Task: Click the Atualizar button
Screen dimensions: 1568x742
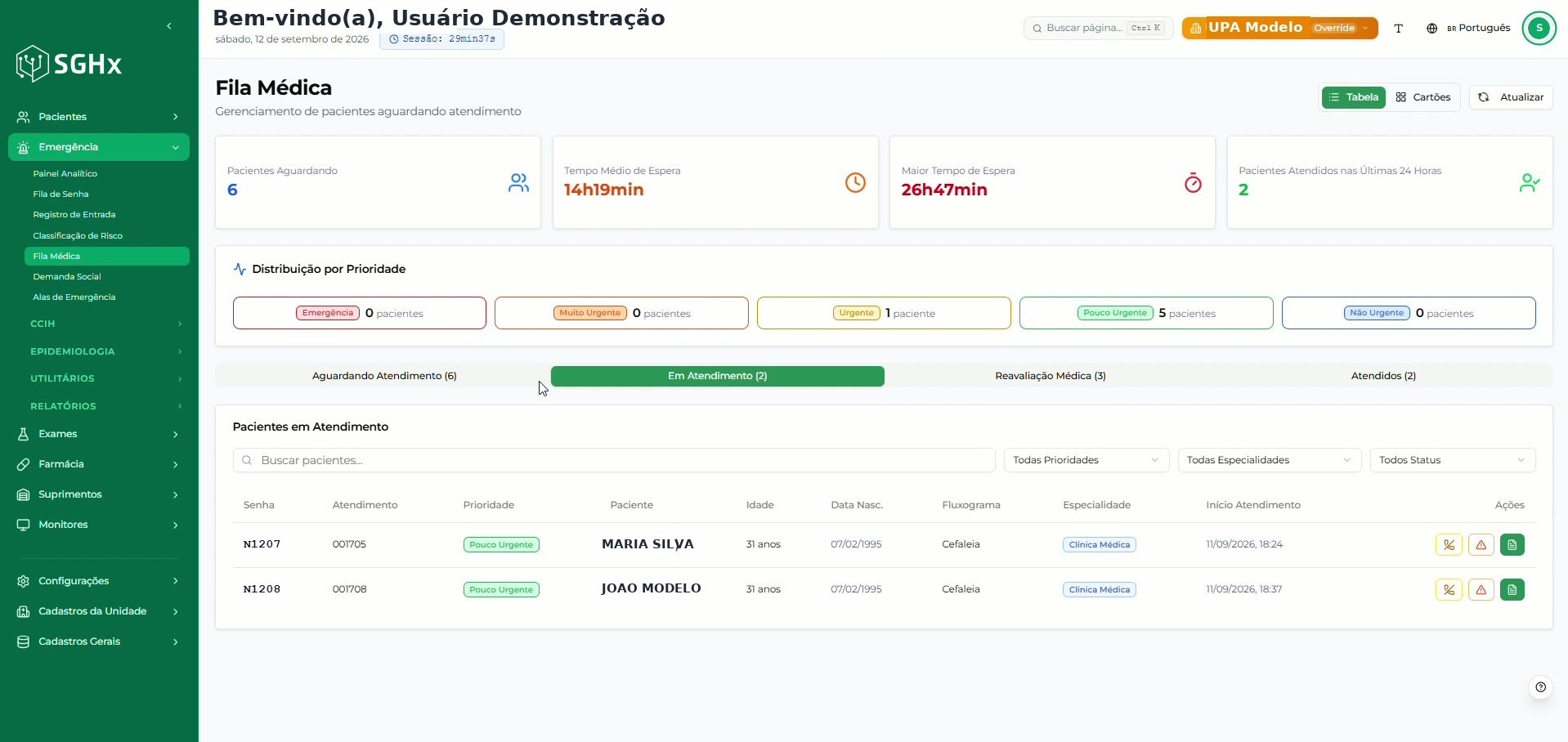Action: click(x=1511, y=97)
